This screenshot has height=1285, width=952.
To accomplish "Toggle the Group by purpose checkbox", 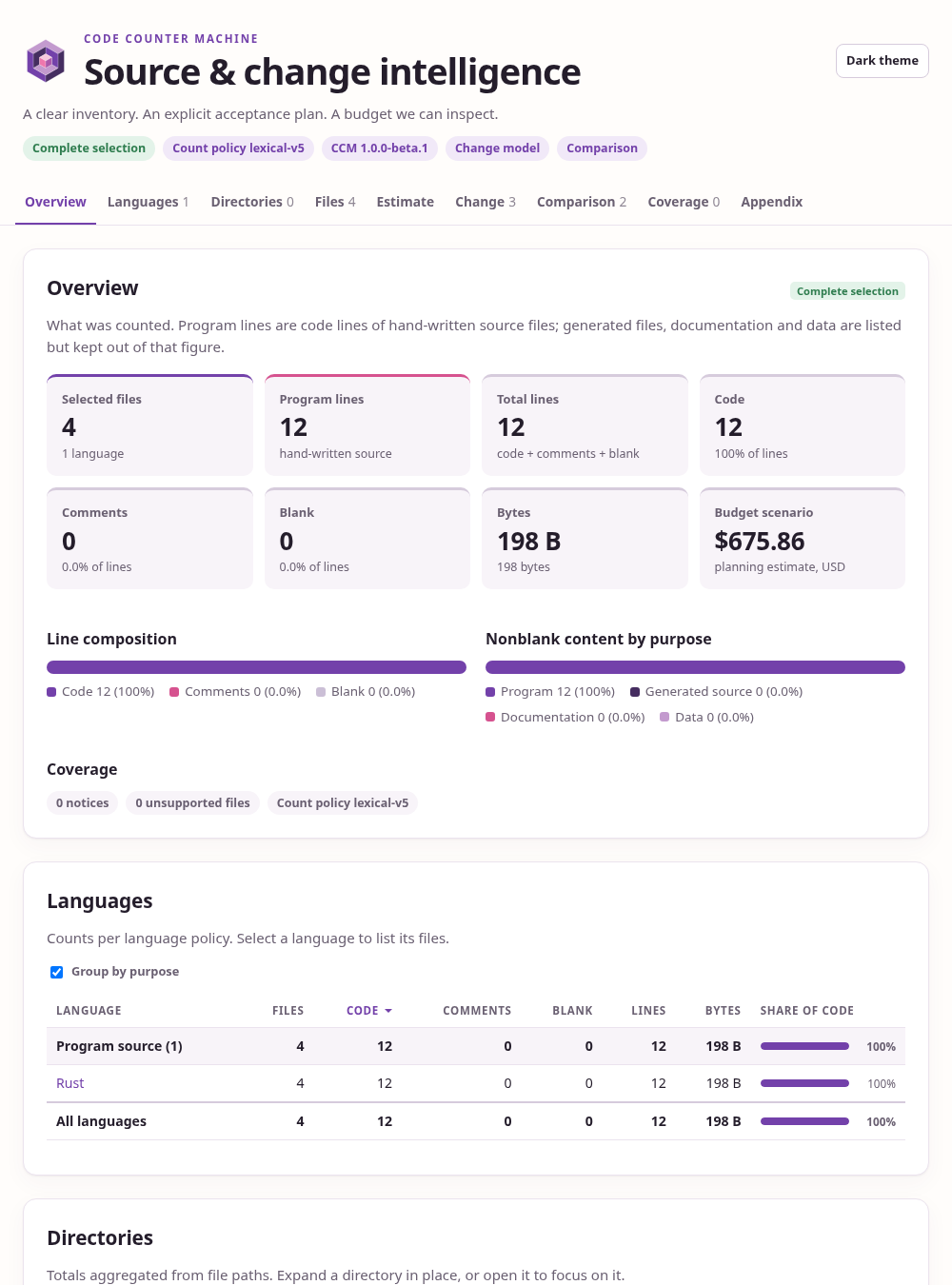I will (x=56, y=972).
